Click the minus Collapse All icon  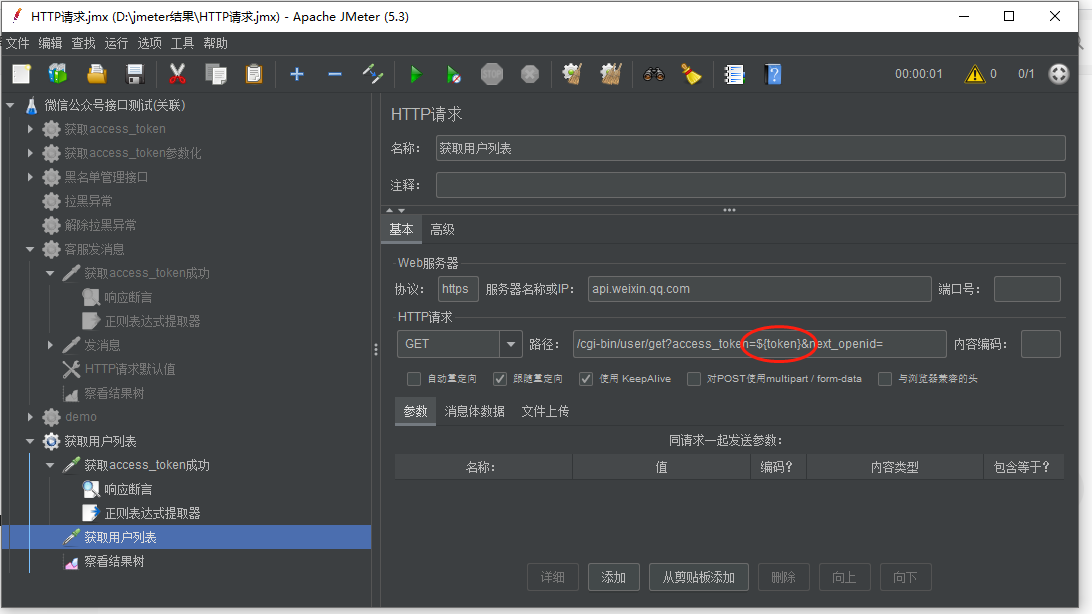pyautogui.click(x=335, y=74)
